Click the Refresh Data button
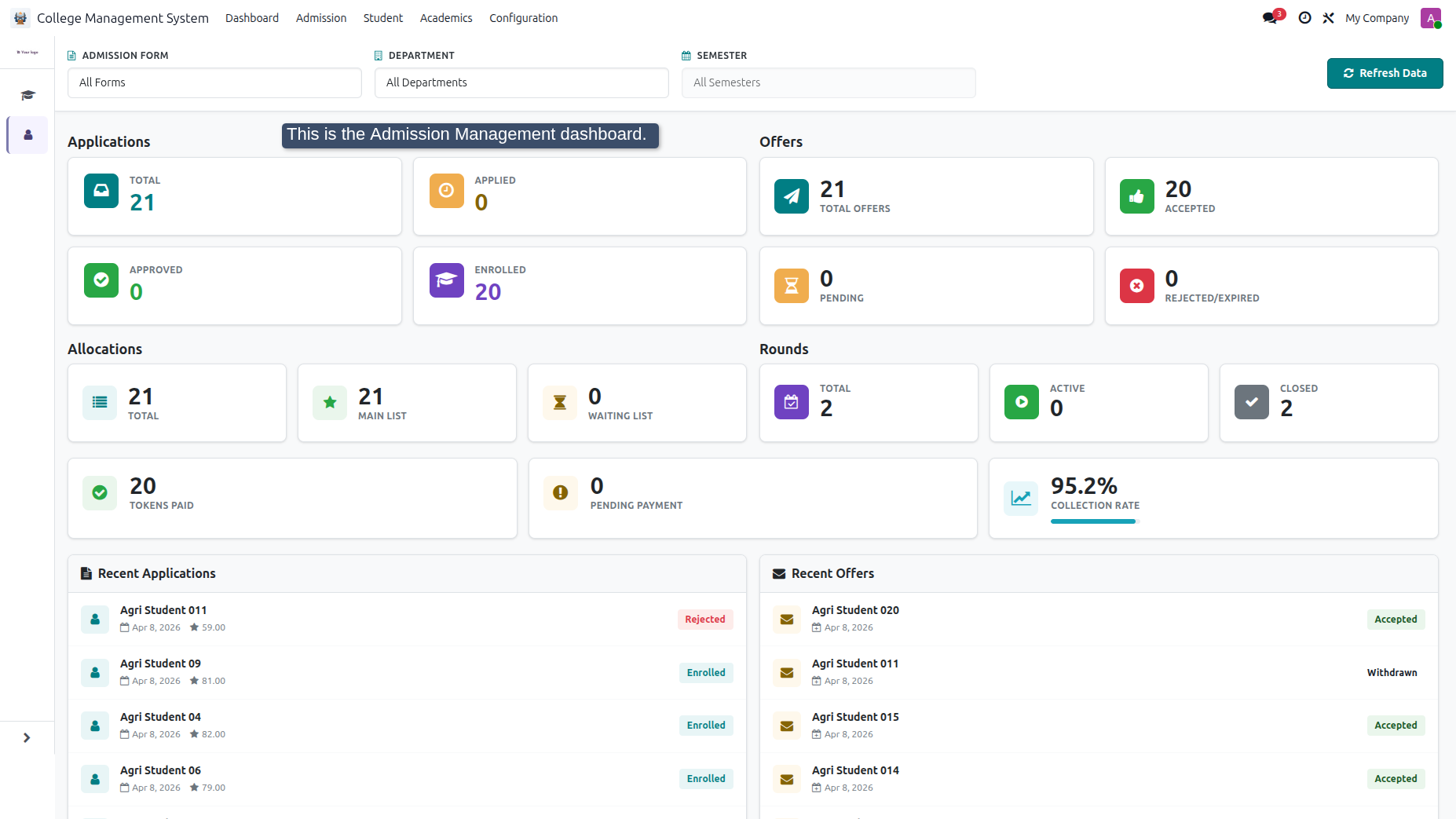The width and height of the screenshot is (1456, 819). pyautogui.click(x=1385, y=73)
